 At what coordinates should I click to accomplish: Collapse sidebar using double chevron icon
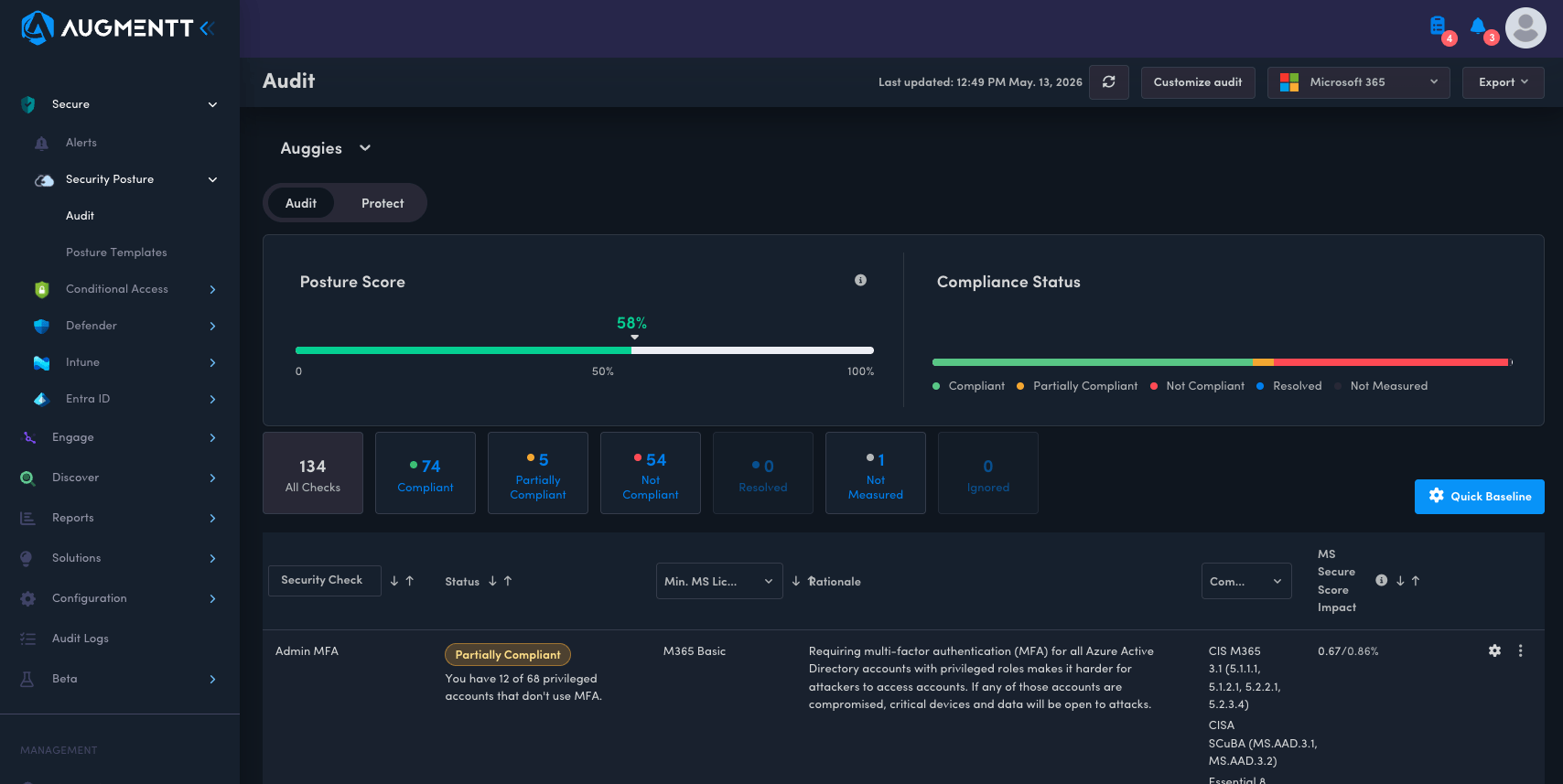coord(207,28)
